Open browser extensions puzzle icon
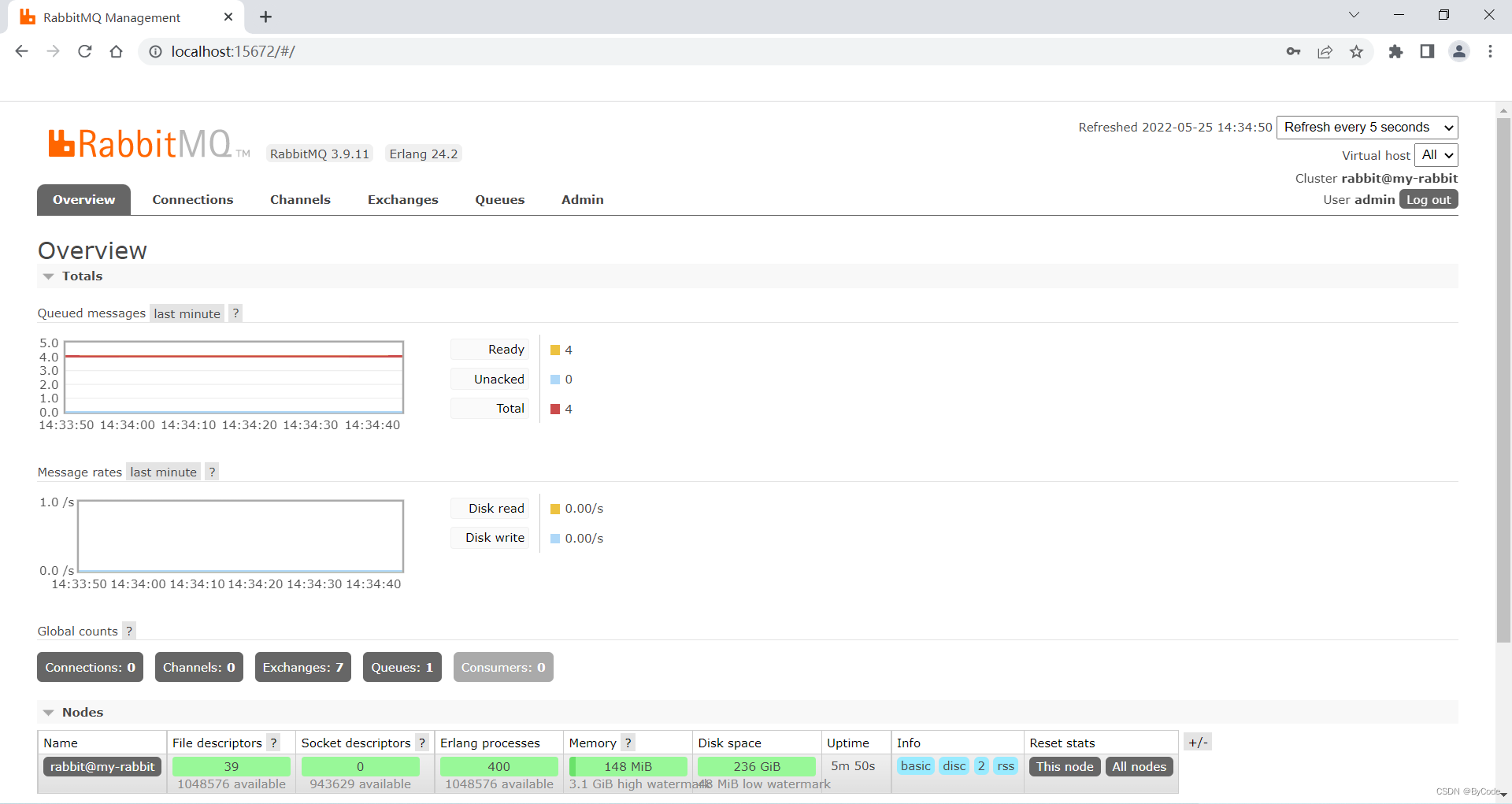The image size is (1512, 804). point(1395,51)
